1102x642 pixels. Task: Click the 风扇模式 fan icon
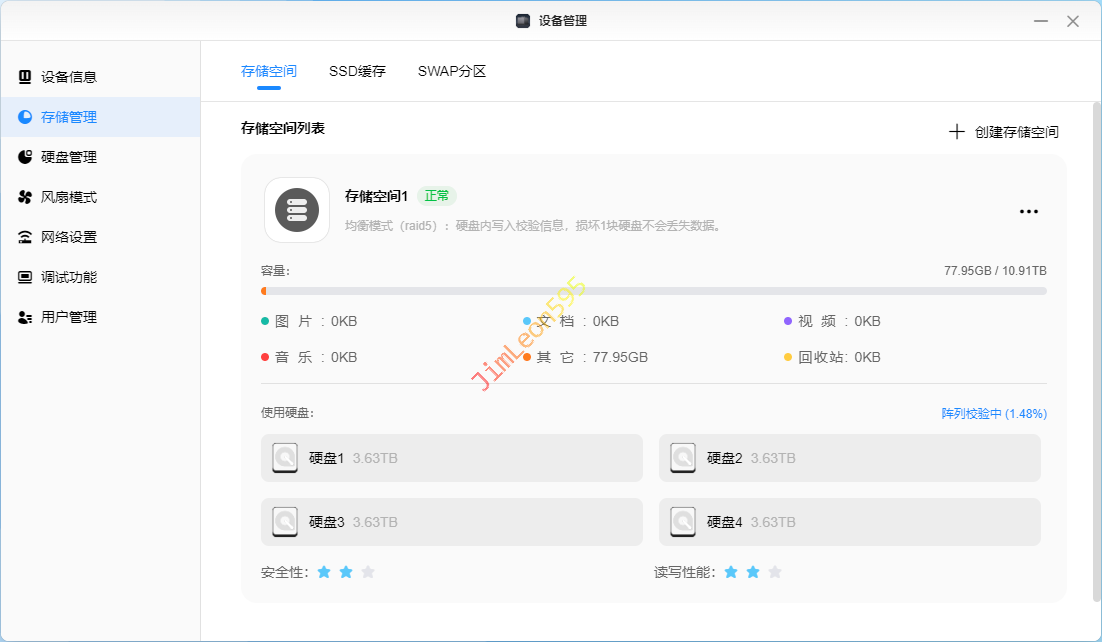click(x=25, y=197)
